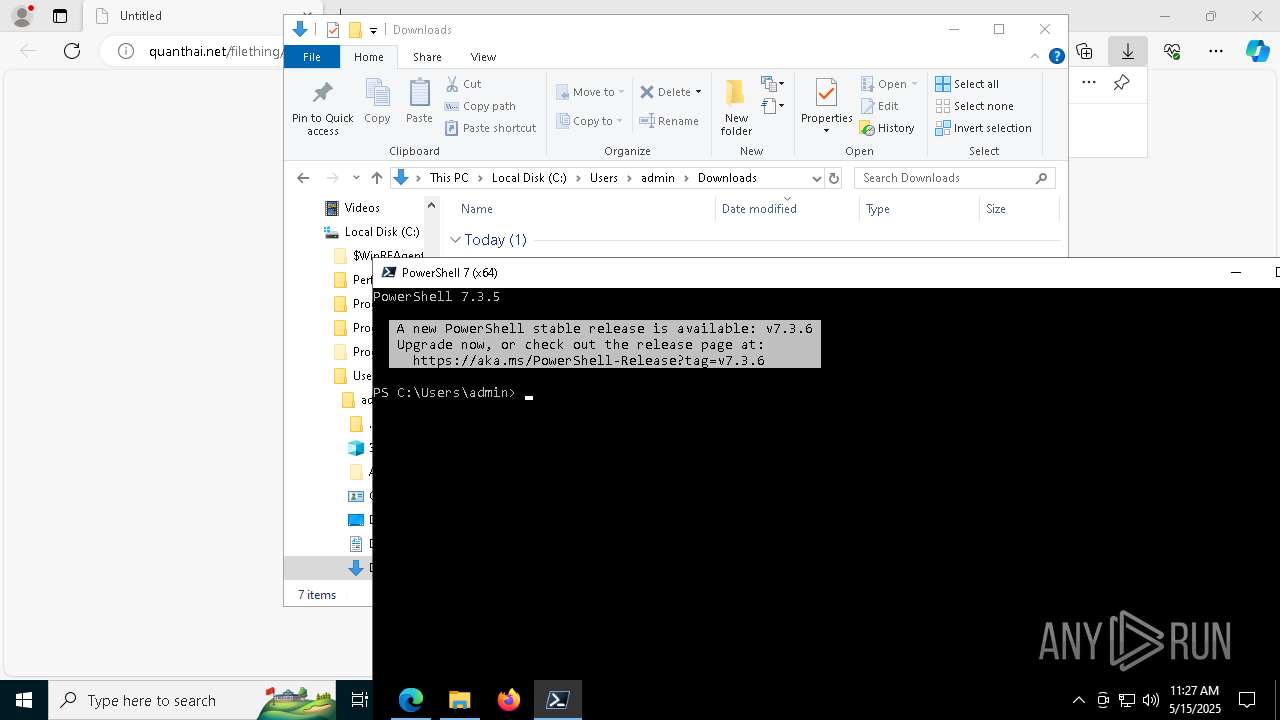This screenshot has height=720, width=1280.
Task: Open Task View on taskbar
Action: (x=360, y=700)
